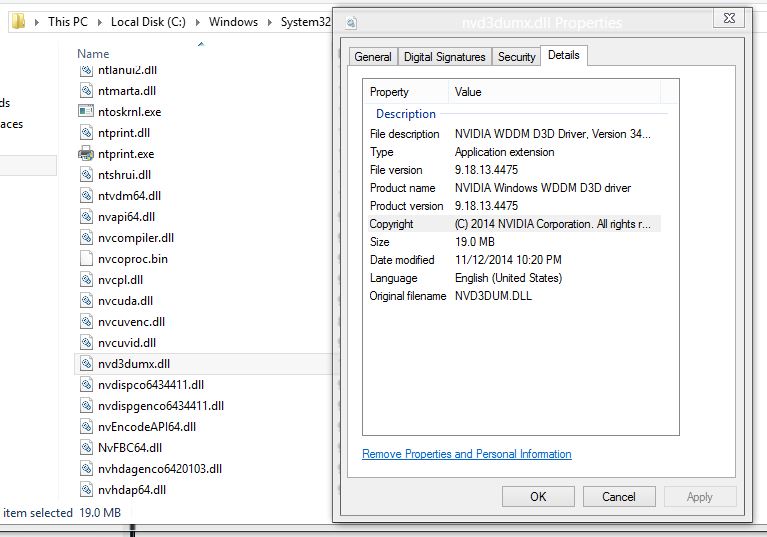Click the OK button

[538, 497]
